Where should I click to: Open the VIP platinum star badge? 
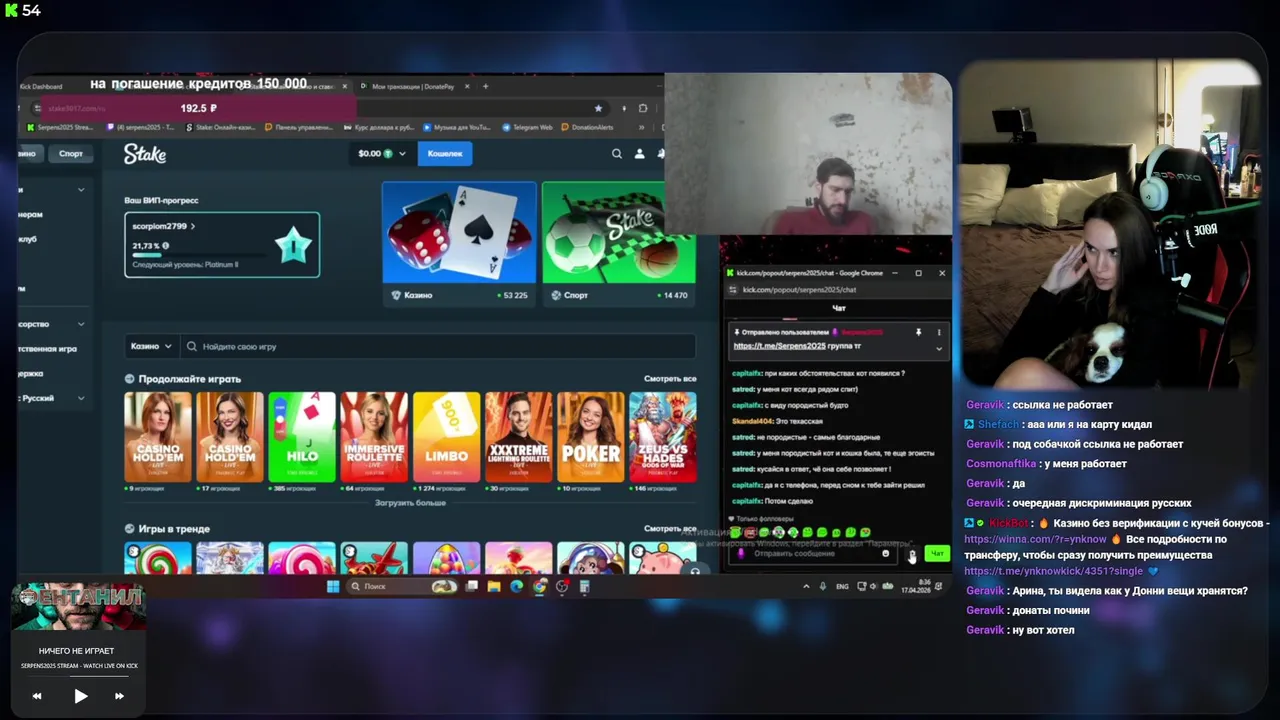click(x=293, y=244)
